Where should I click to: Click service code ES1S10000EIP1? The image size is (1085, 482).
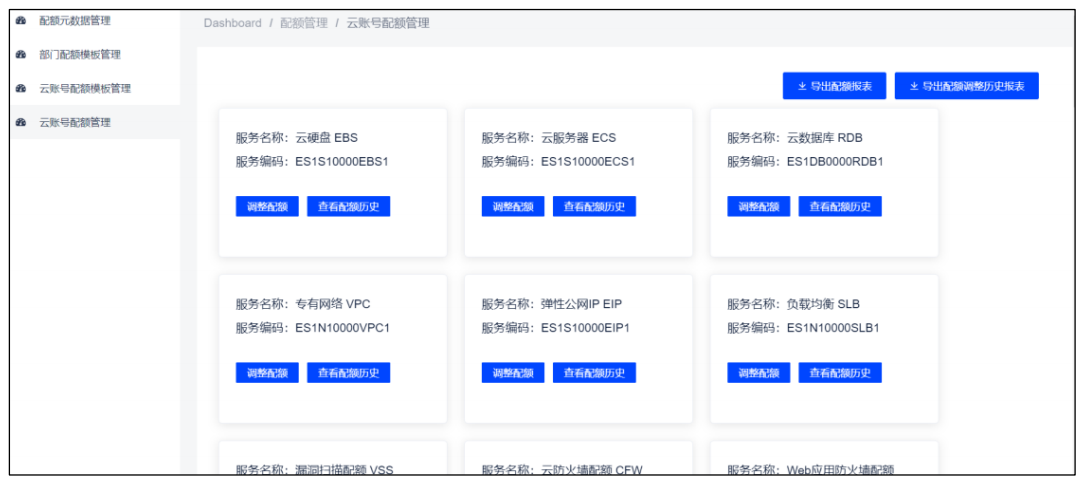point(585,328)
